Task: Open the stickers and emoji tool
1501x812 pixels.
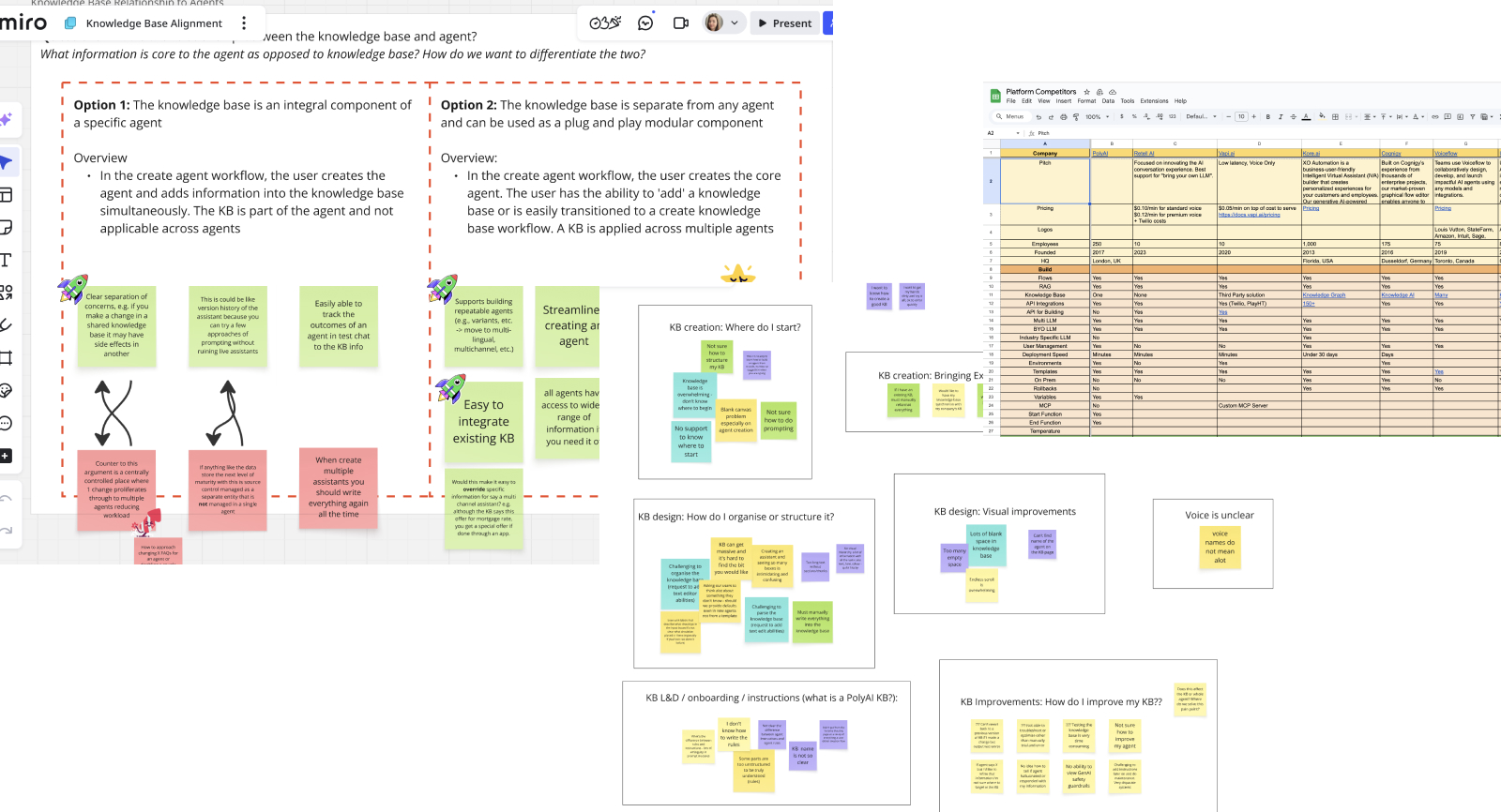Action: coord(6,390)
